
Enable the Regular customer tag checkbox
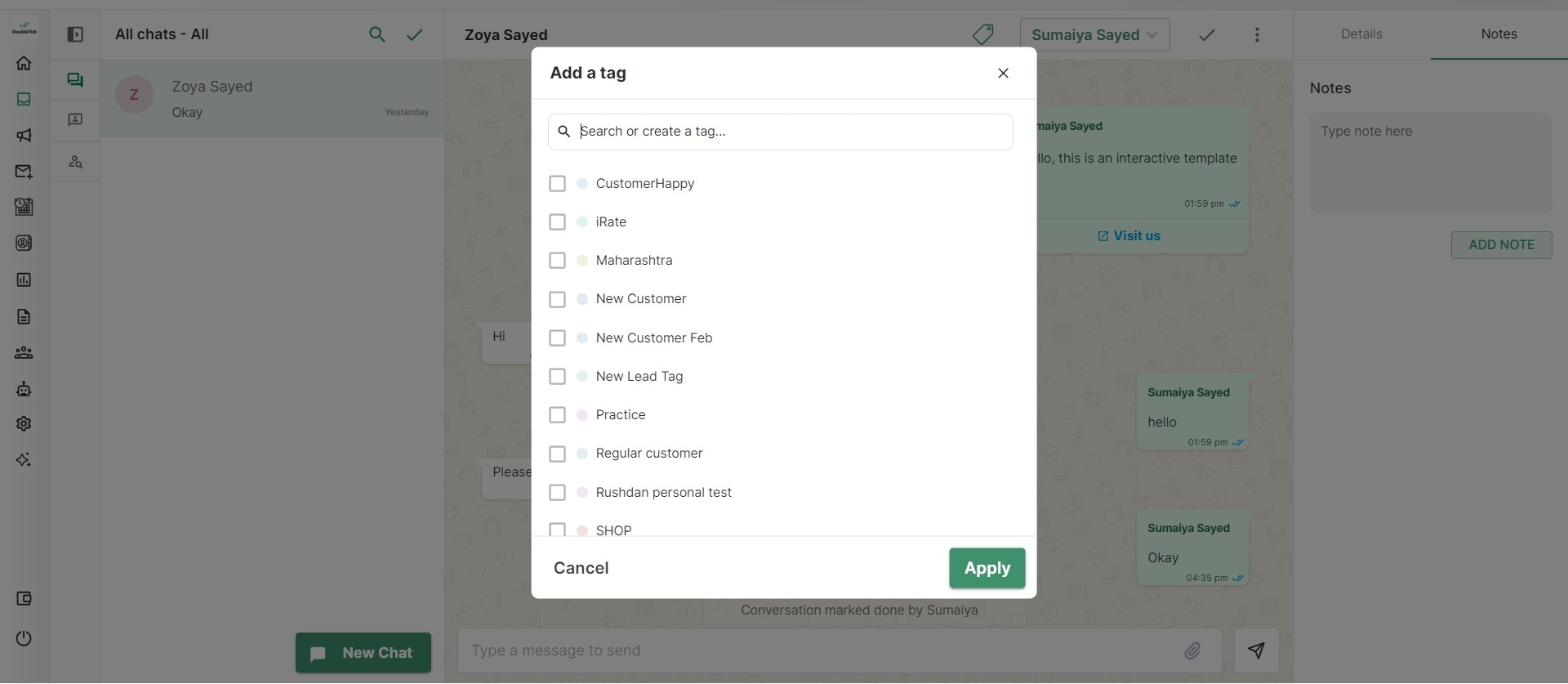(557, 454)
